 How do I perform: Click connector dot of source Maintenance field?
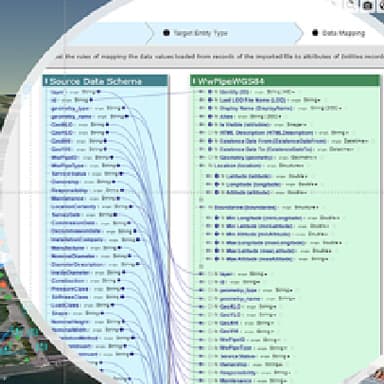click(x=118, y=198)
